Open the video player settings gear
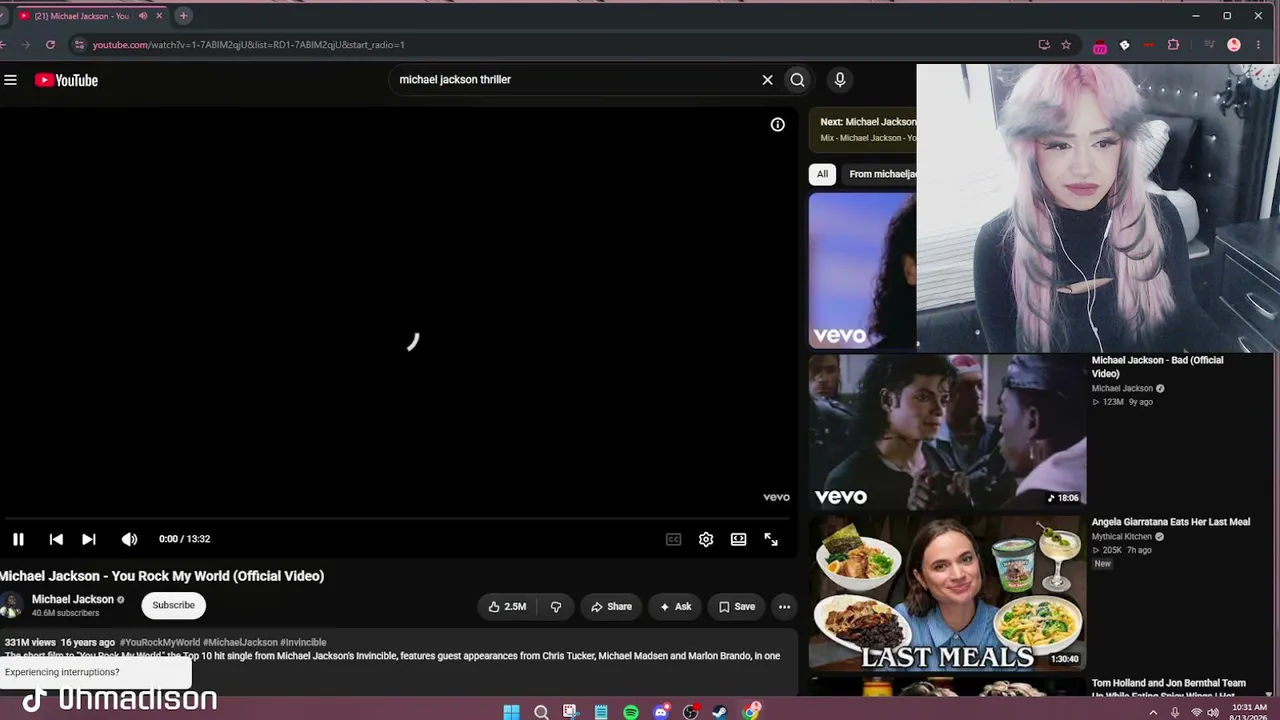The image size is (1280, 720). click(706, 539)
